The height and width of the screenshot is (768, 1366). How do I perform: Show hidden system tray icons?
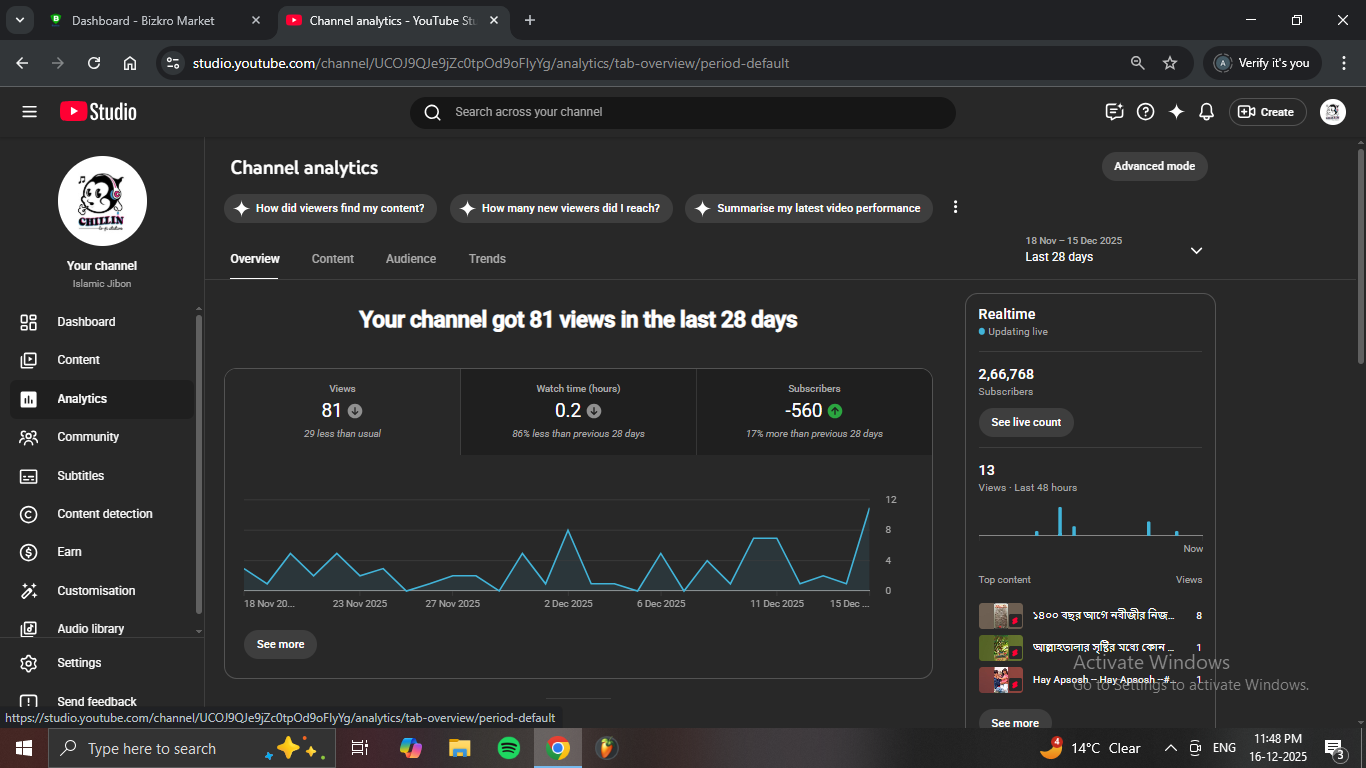tap(1170, 748)
